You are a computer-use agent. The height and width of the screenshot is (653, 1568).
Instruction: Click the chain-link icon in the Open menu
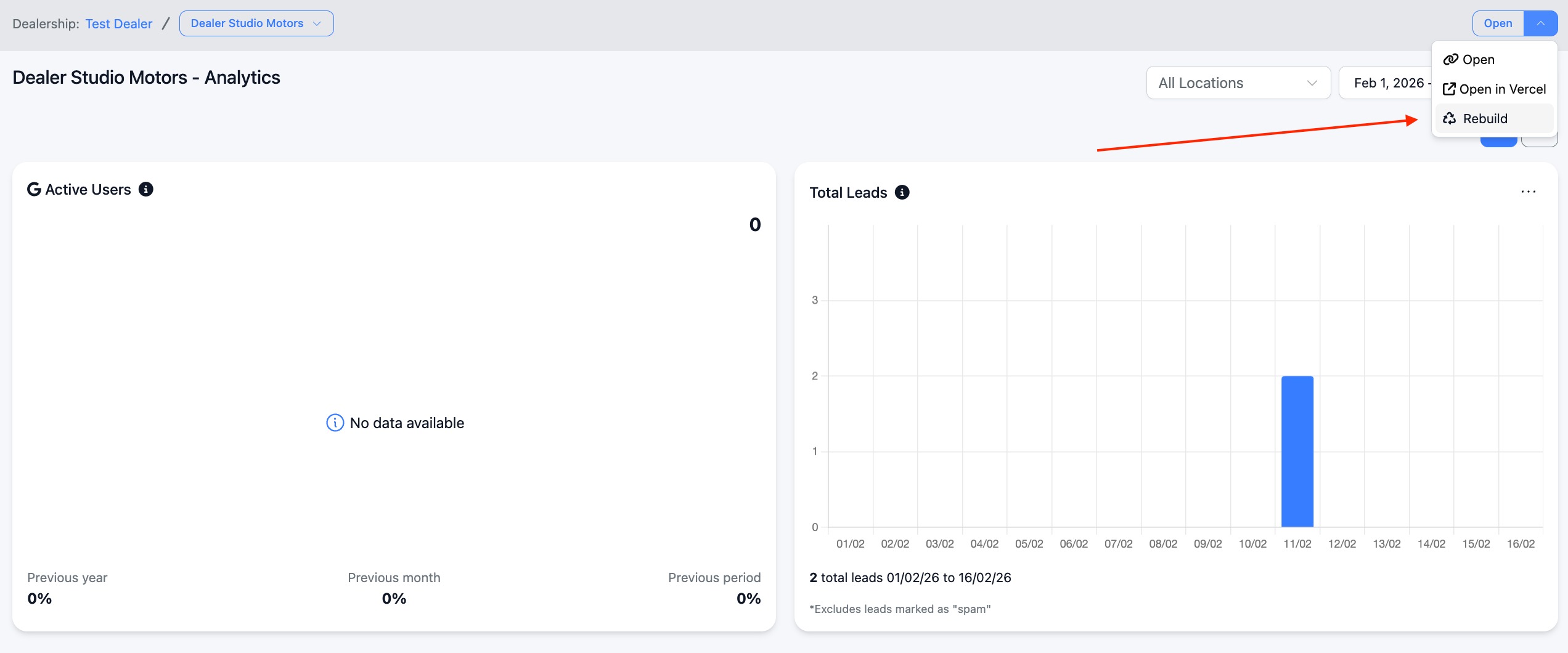coord(1450,59)
